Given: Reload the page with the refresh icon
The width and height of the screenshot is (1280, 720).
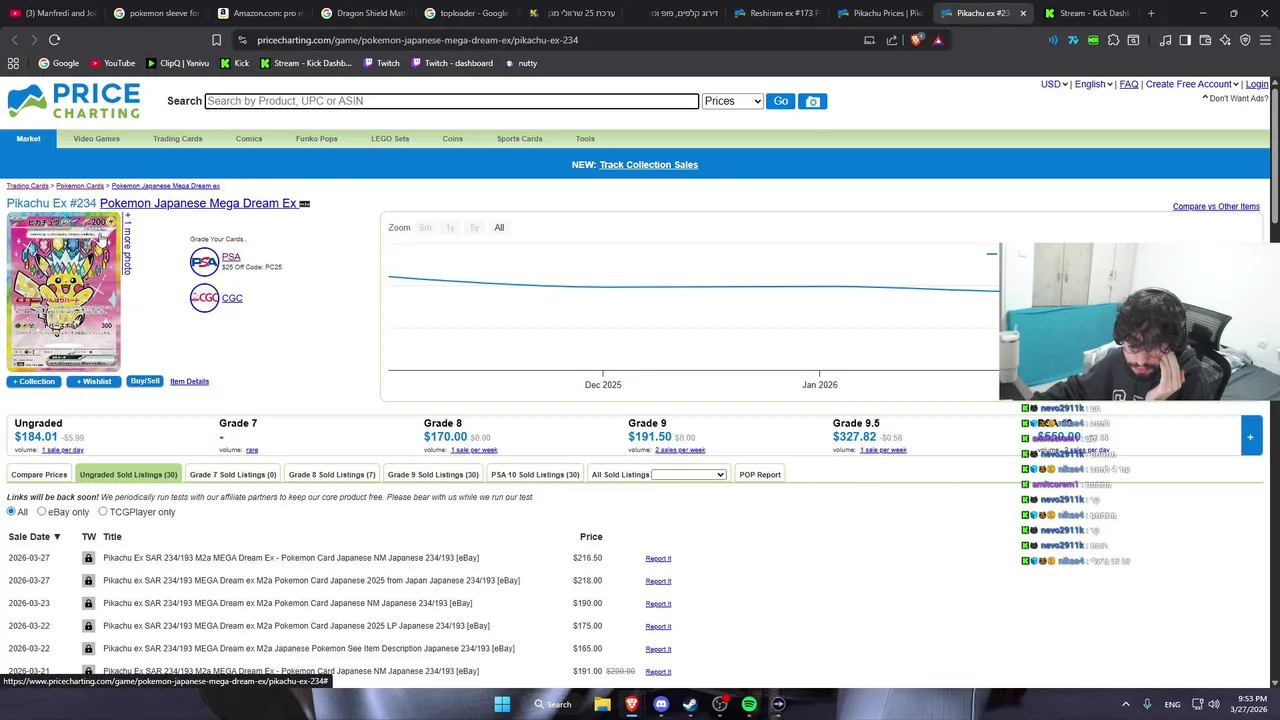Looking at the screenshot, I should (54, 40).
